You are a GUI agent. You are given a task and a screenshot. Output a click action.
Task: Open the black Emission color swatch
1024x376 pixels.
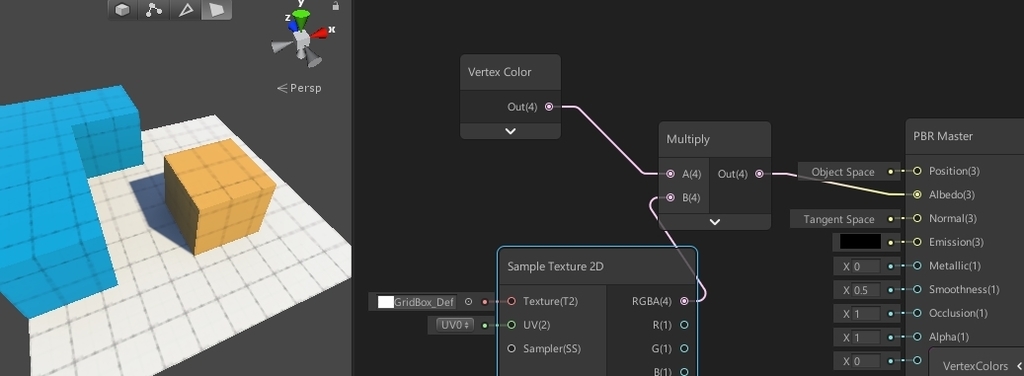point(860,242)
